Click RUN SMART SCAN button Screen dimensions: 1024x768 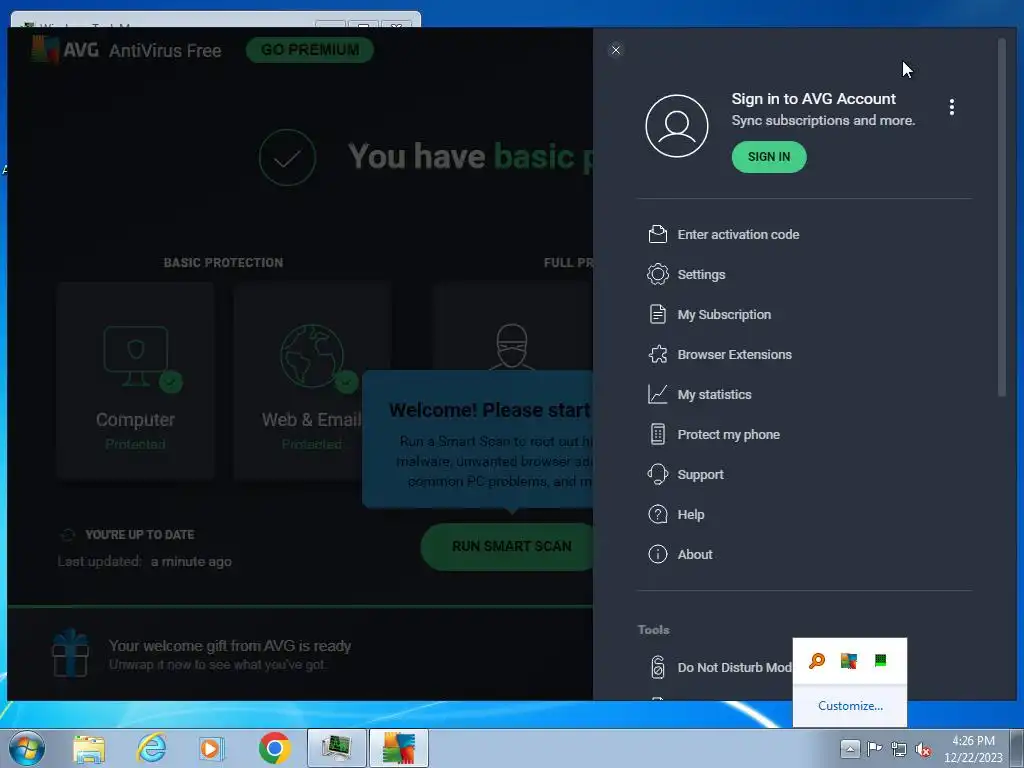click(x=509, y=546)
